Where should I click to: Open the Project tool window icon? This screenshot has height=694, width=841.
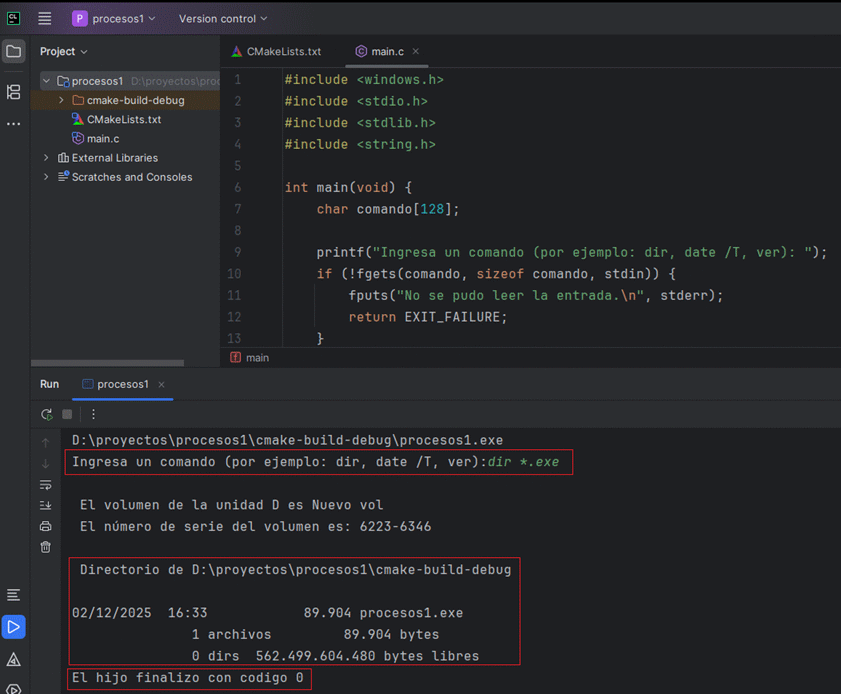coord(13,51)
